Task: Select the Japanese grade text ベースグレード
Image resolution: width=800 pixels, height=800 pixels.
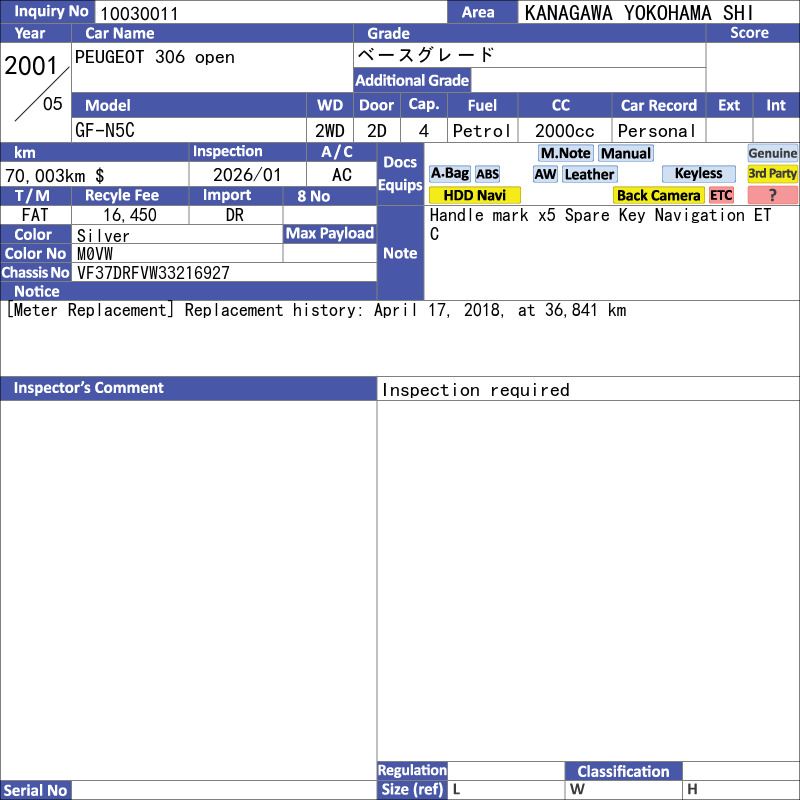Action: tap(426, 55)
